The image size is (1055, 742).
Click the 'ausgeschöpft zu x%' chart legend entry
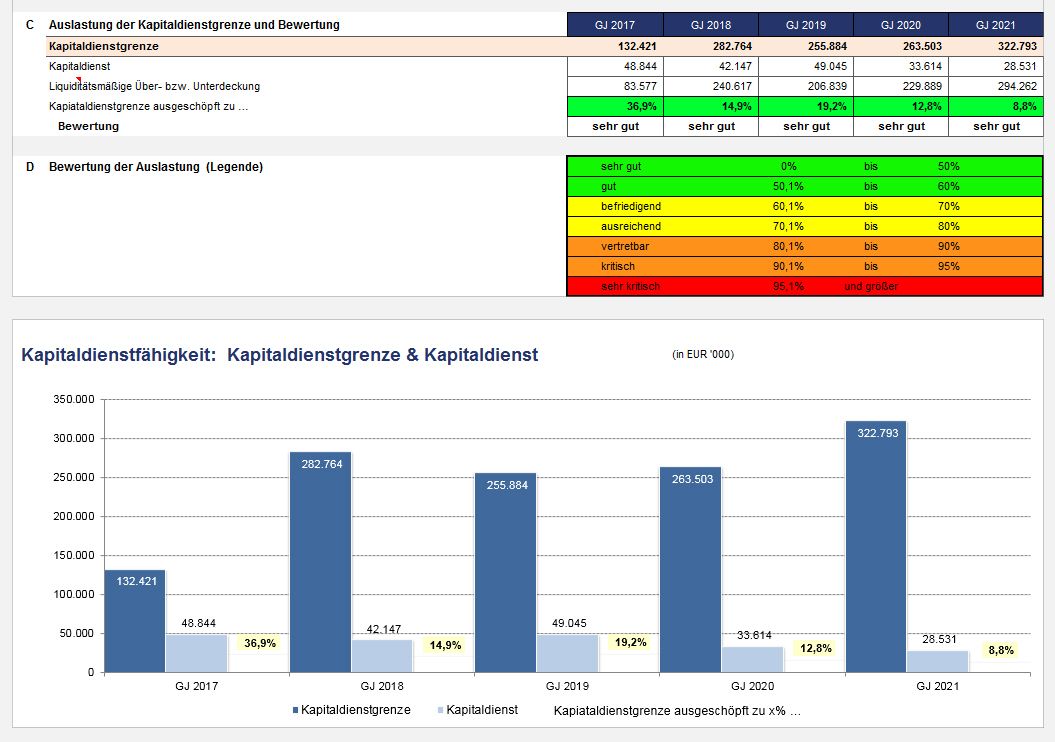pos(677,711)
